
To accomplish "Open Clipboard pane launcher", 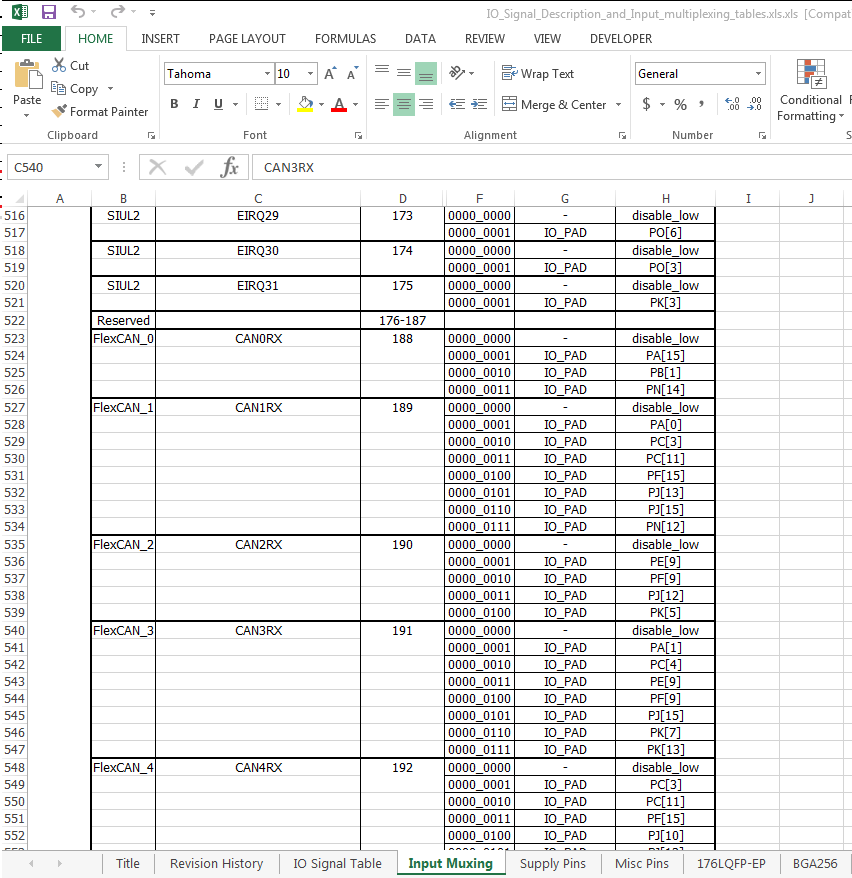I will (x=151, y=136).
